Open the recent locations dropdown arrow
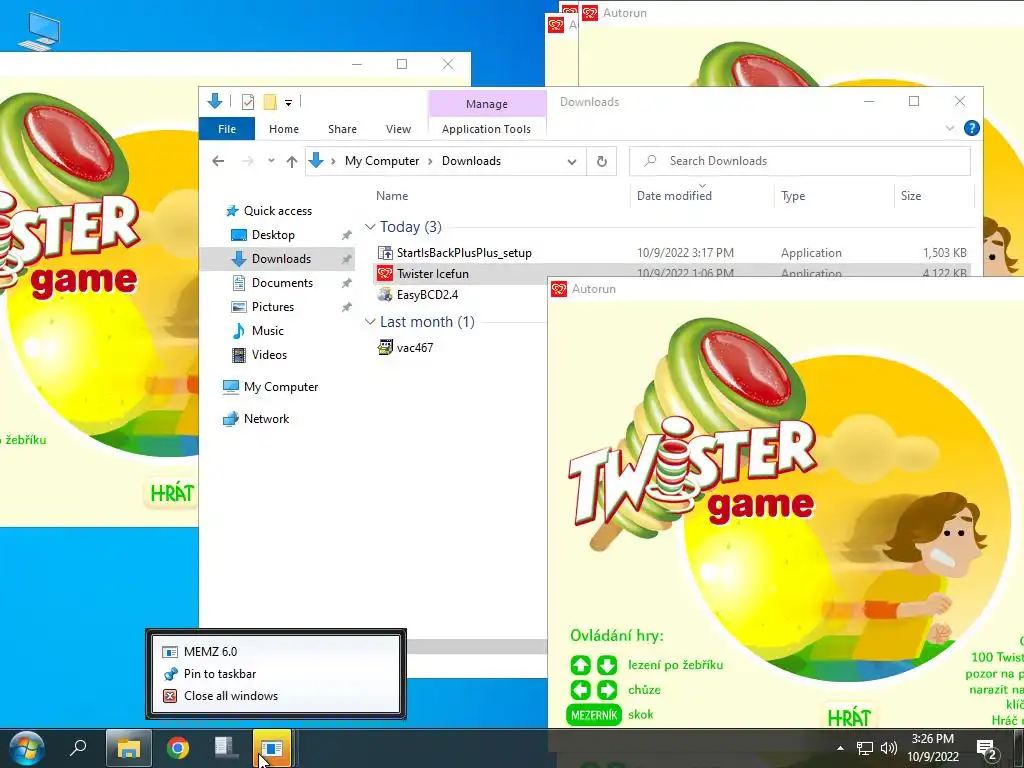This screenshot has height=768, width=1024. (x=271, y=161)
